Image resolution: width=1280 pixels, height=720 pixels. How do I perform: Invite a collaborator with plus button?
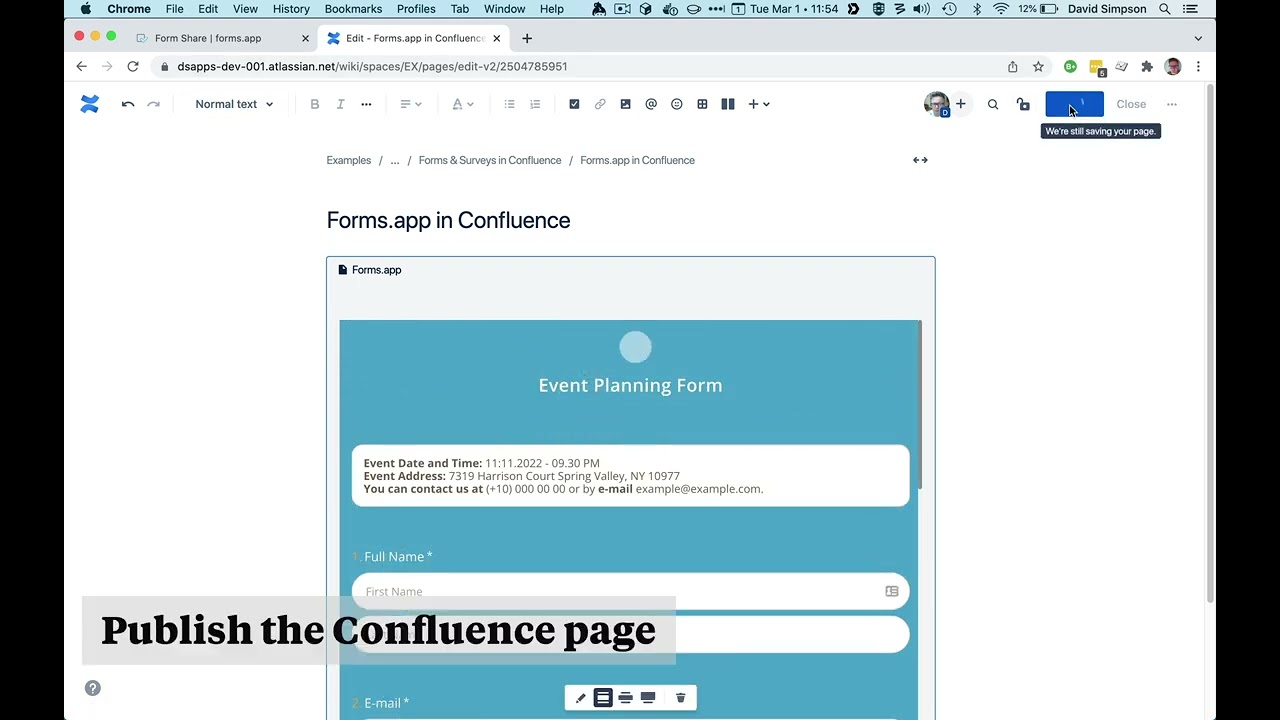(961, 104)
